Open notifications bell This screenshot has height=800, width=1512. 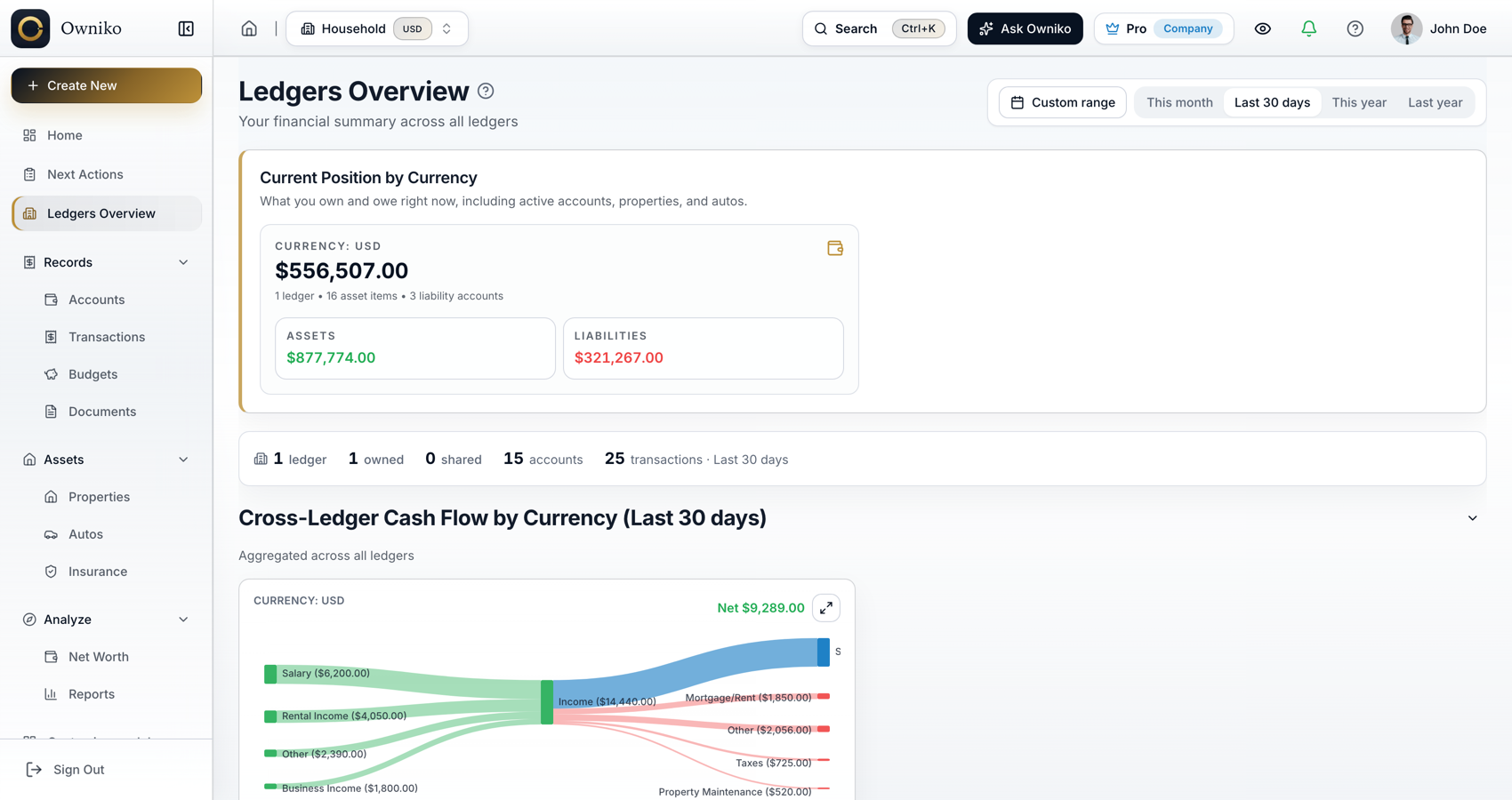[x=1308, y=28]
